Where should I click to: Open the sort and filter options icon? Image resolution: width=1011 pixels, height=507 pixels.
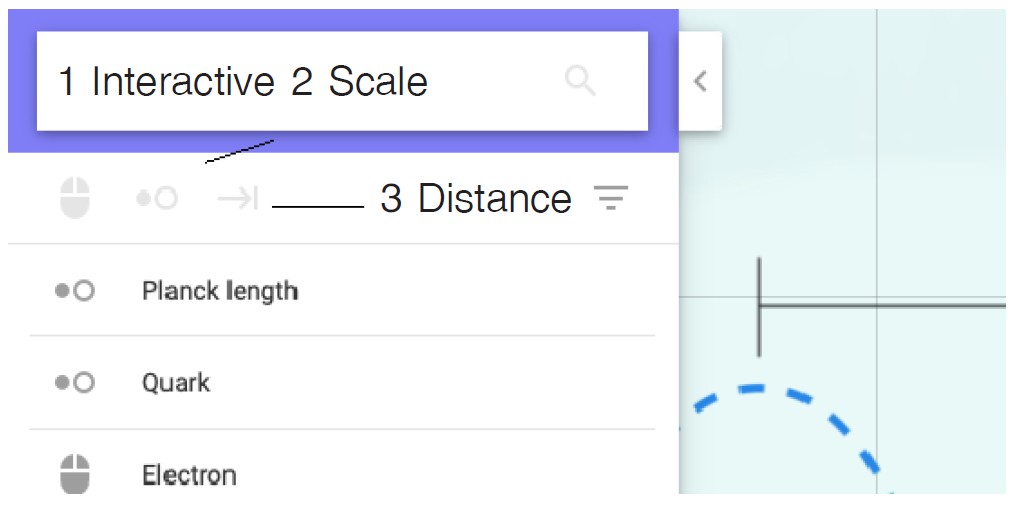(609, 199)
